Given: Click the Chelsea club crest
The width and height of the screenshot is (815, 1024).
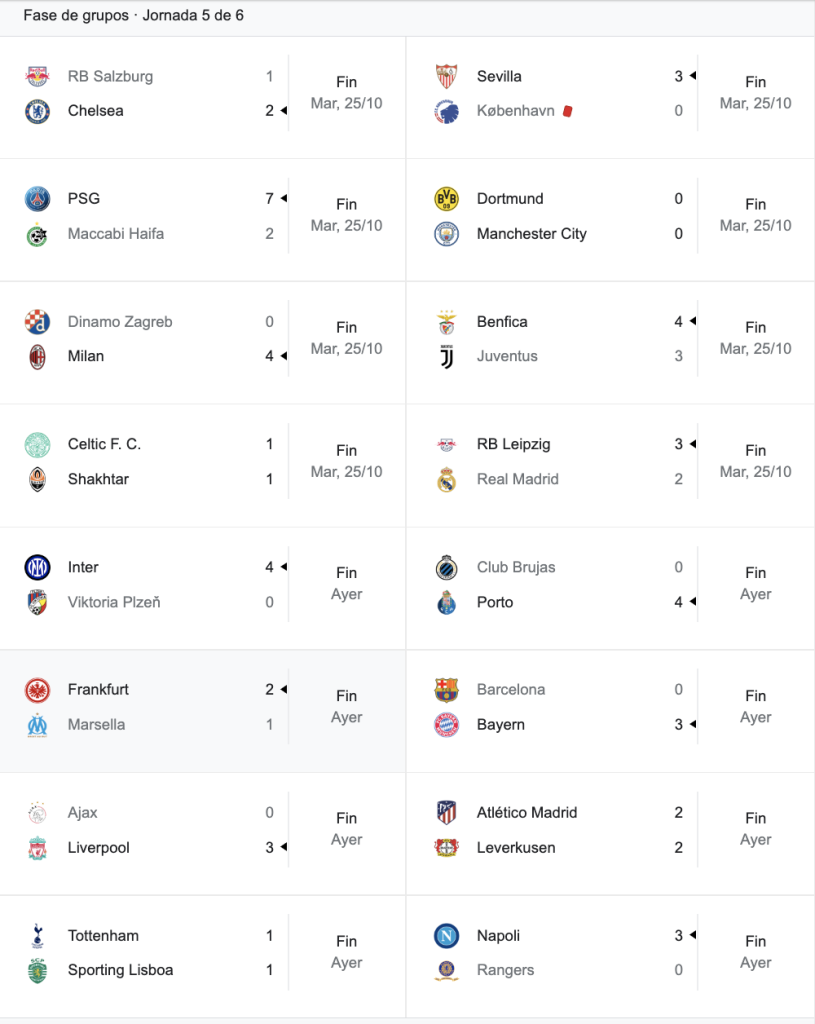Looking at the screenshot, I should (37, 111).
